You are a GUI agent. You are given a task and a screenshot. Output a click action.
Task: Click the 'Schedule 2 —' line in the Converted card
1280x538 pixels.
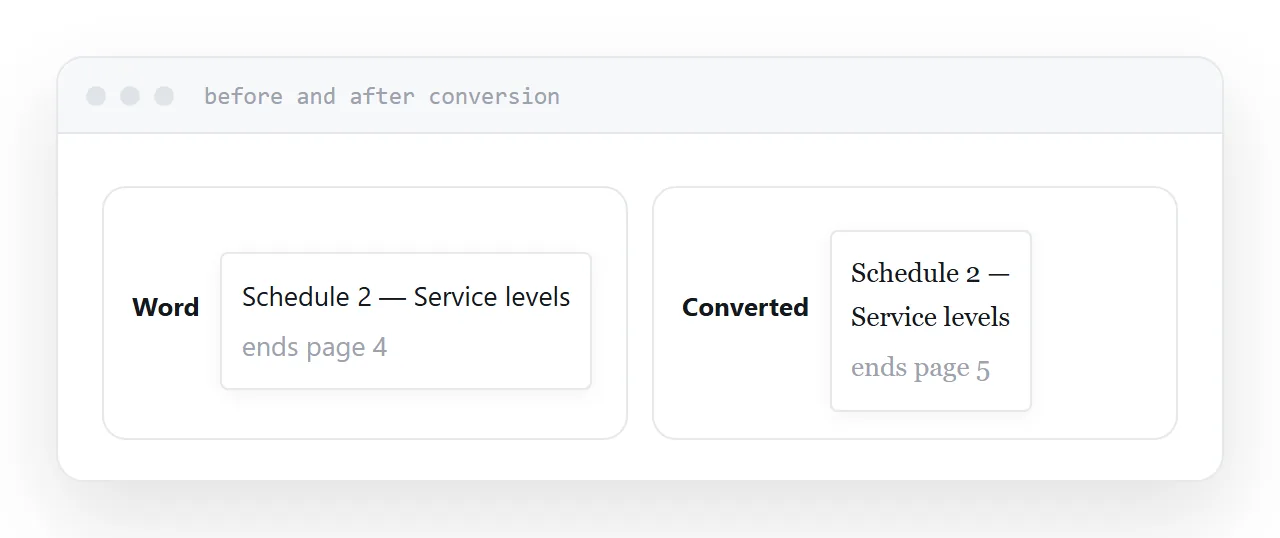930,273
